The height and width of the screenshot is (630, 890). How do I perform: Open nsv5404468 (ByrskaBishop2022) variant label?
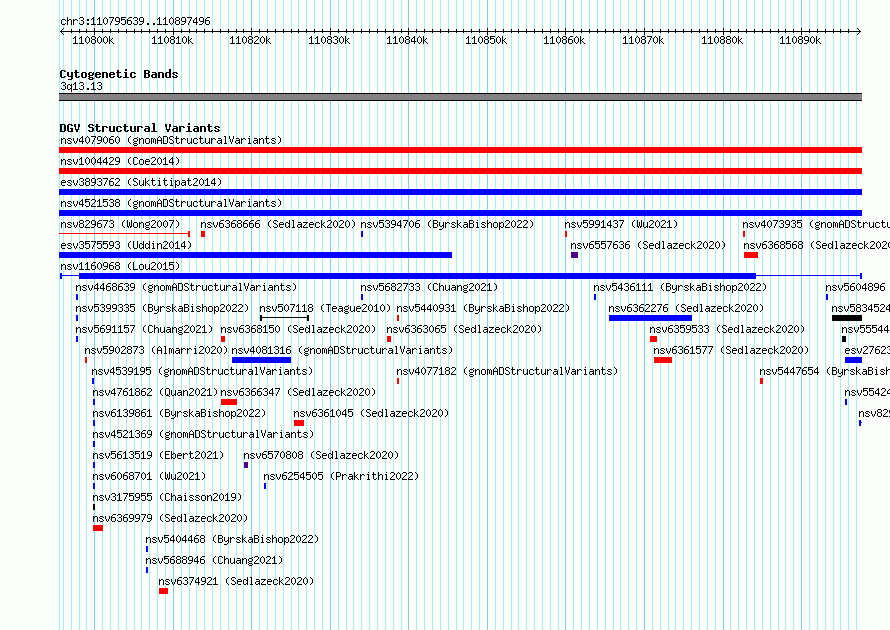pos(232,539)
